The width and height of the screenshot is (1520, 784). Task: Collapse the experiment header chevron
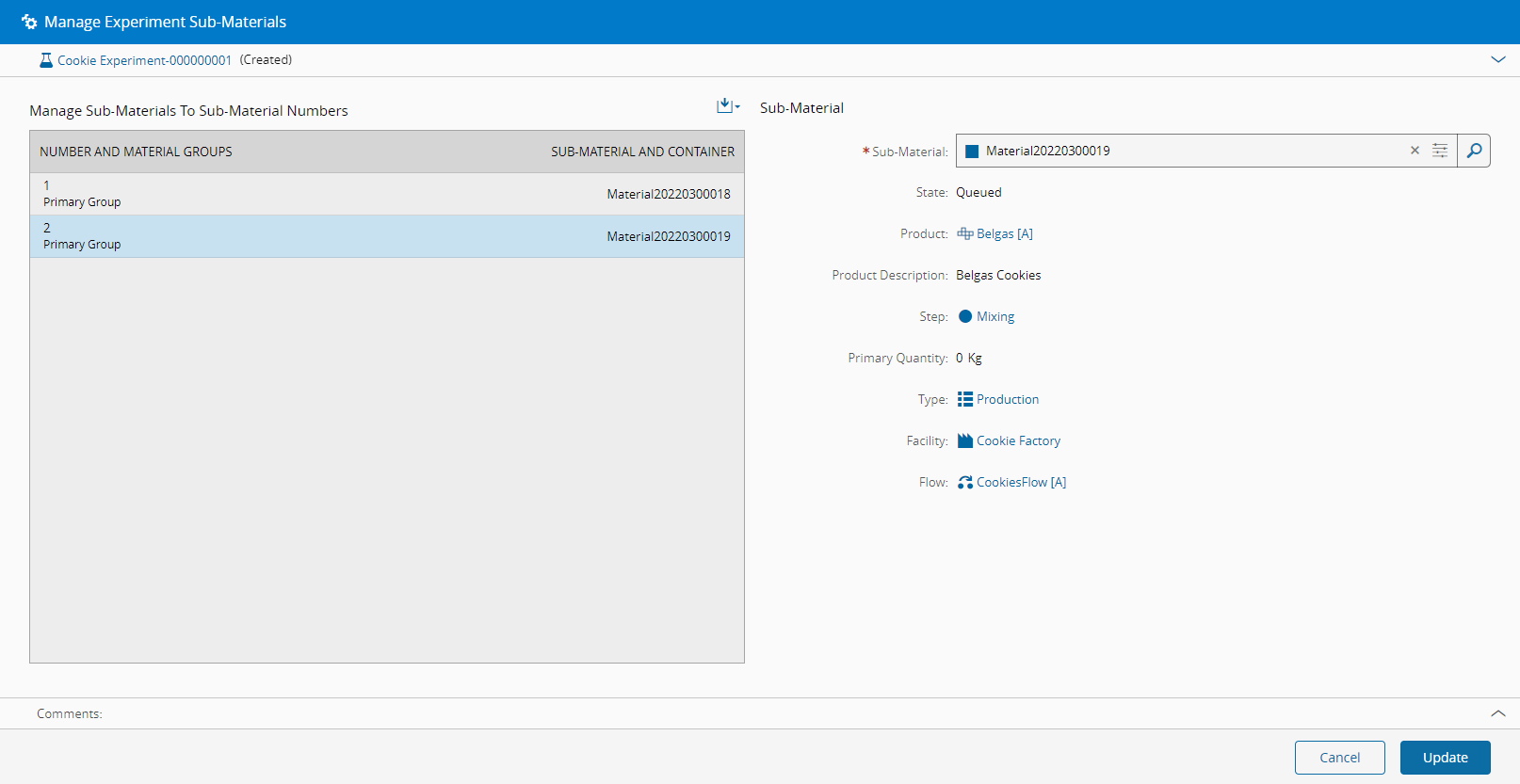coord(1497,59)
